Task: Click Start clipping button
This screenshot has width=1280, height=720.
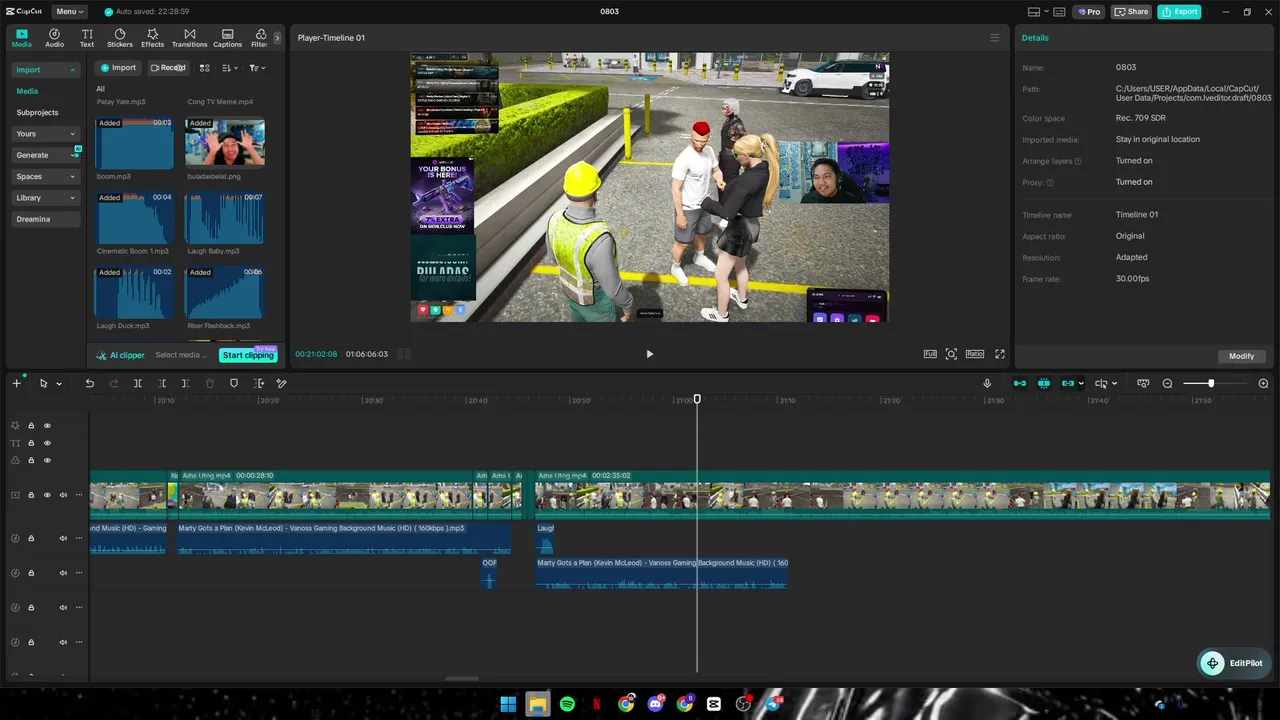Action: click(x=248, y=355)
